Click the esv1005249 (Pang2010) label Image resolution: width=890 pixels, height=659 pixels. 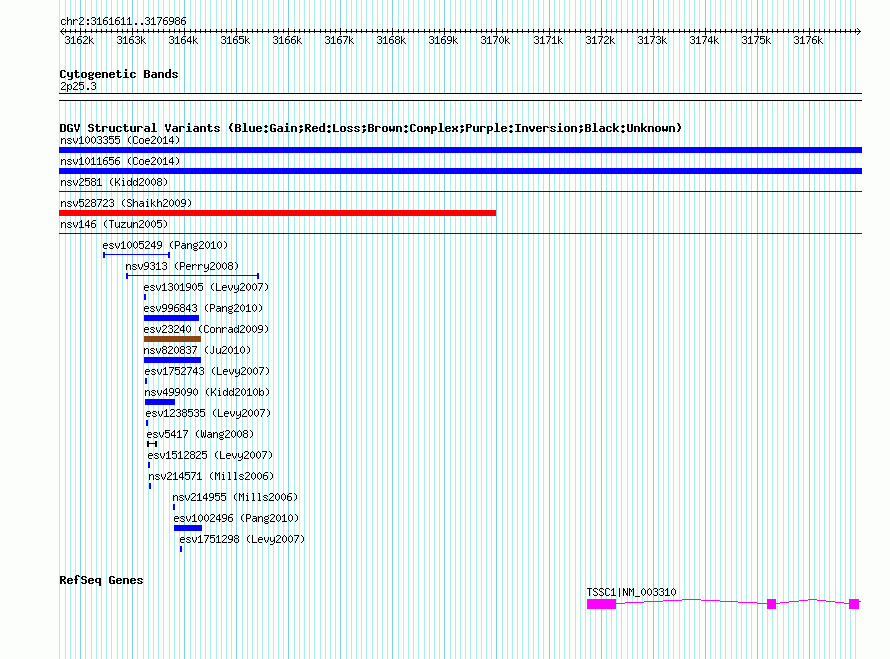click(x=165, y=245)
